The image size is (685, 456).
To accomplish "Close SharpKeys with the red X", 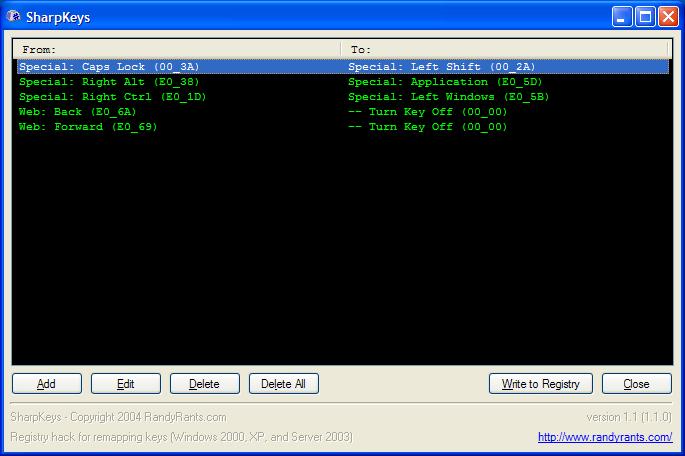I will pos(668,17).
